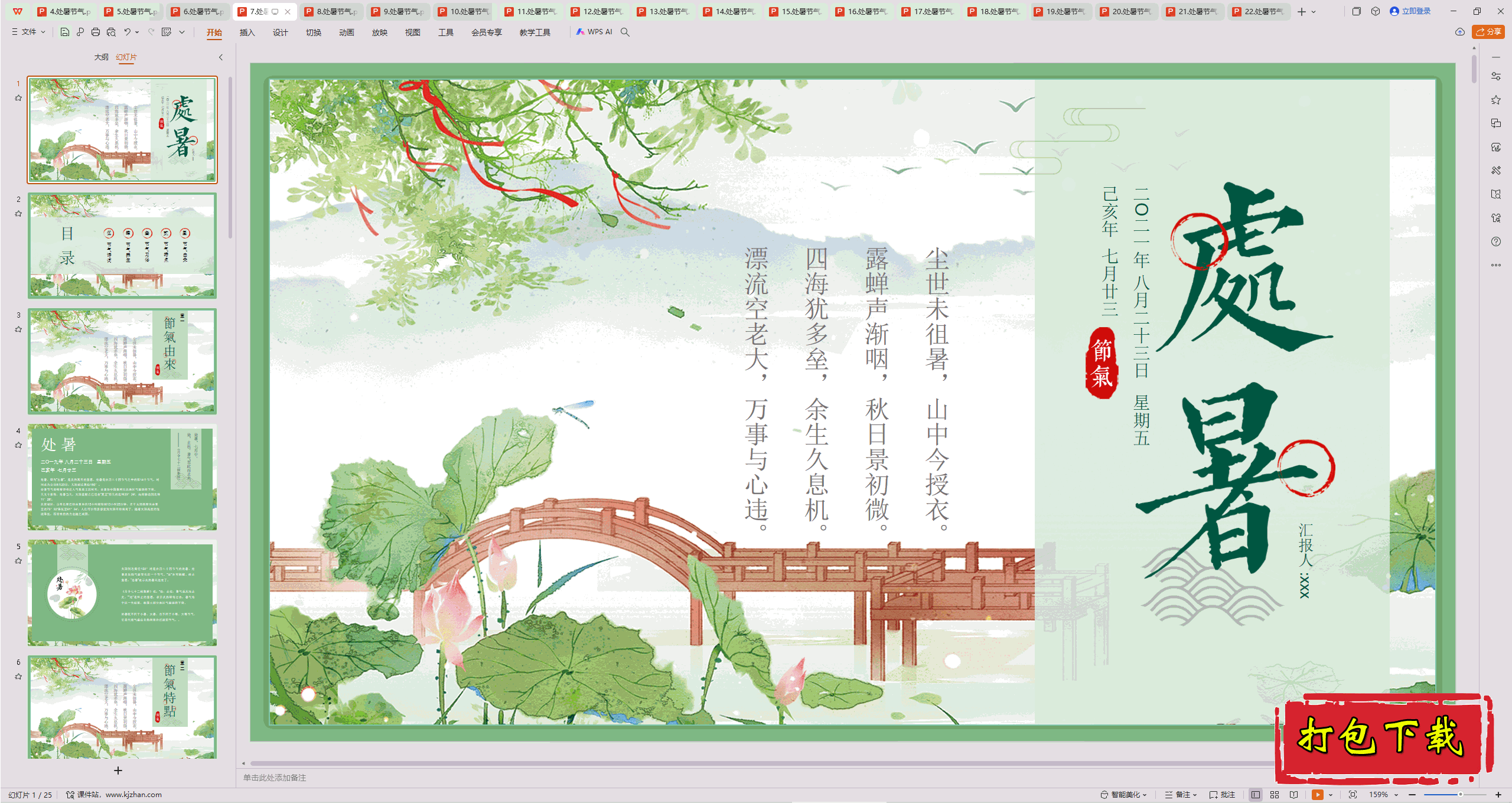Open the 动画 ribbon tab

[x=346, y=32]
